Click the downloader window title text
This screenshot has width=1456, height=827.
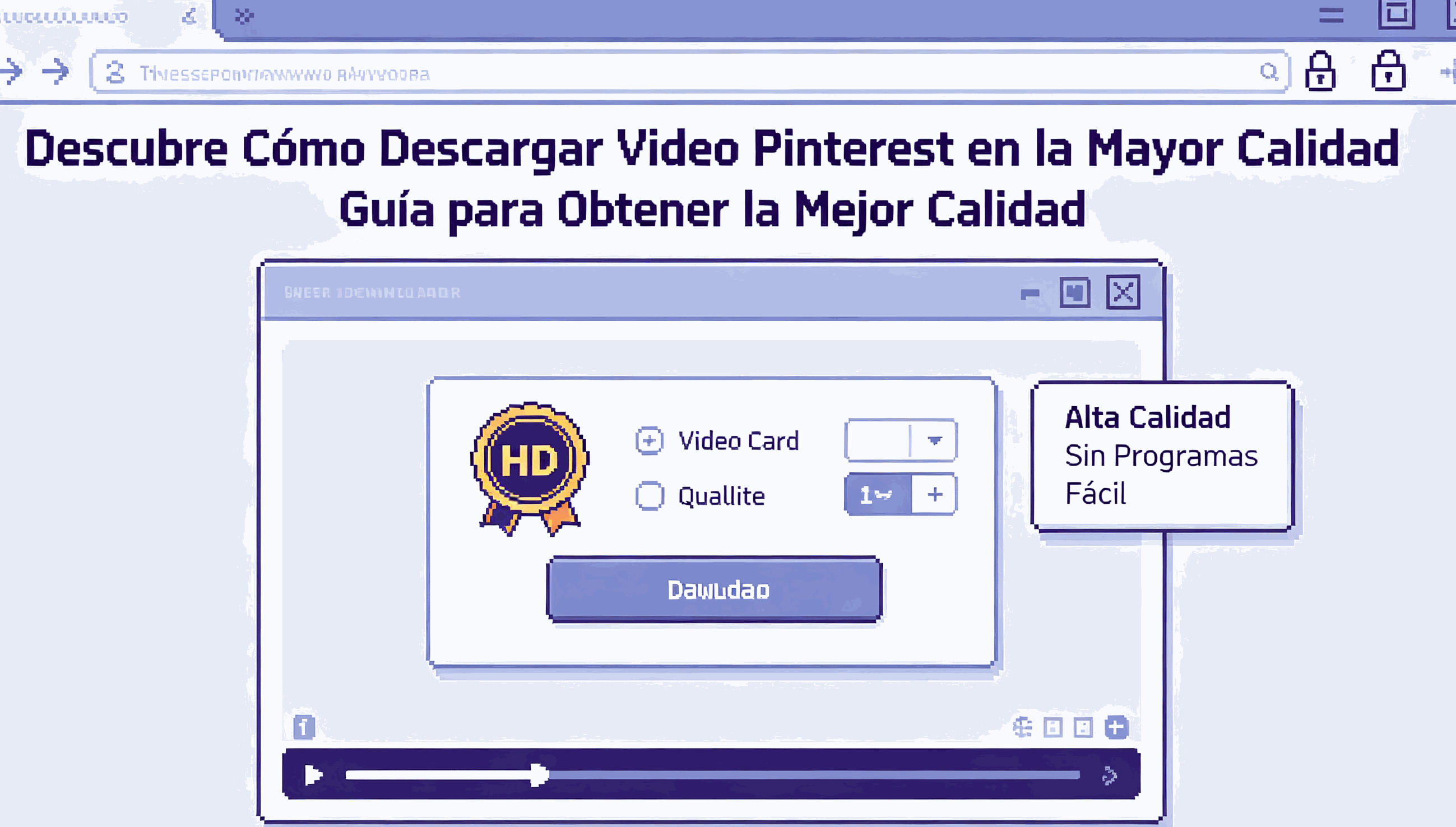pos(372,293)
